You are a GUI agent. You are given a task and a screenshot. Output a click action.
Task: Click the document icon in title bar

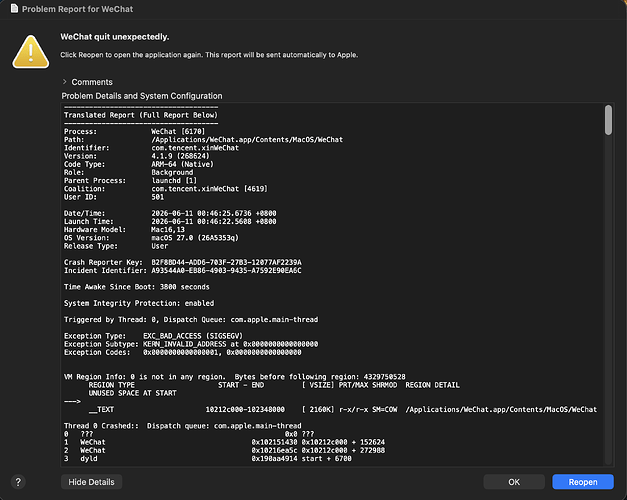tap(14, 8)
